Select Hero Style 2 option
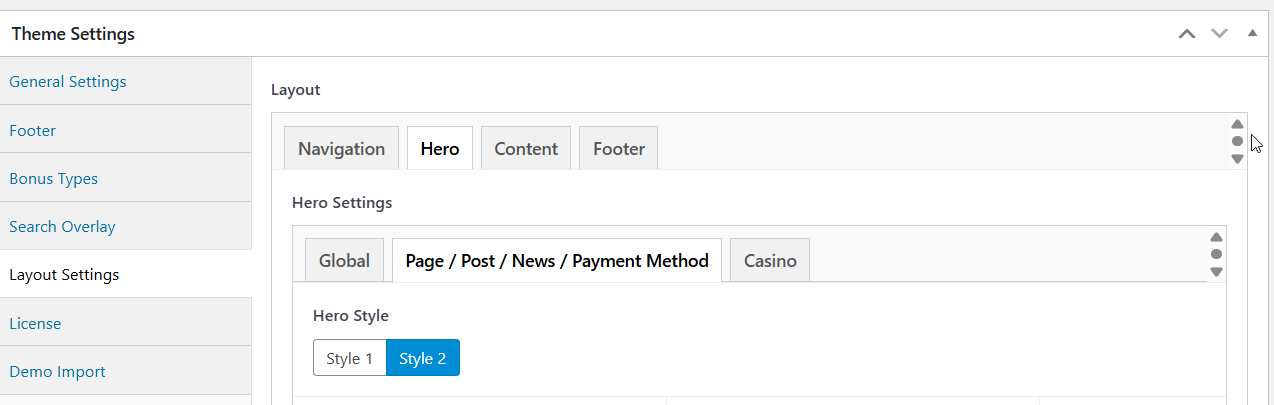1274x405 pixels. coord(423,359)
